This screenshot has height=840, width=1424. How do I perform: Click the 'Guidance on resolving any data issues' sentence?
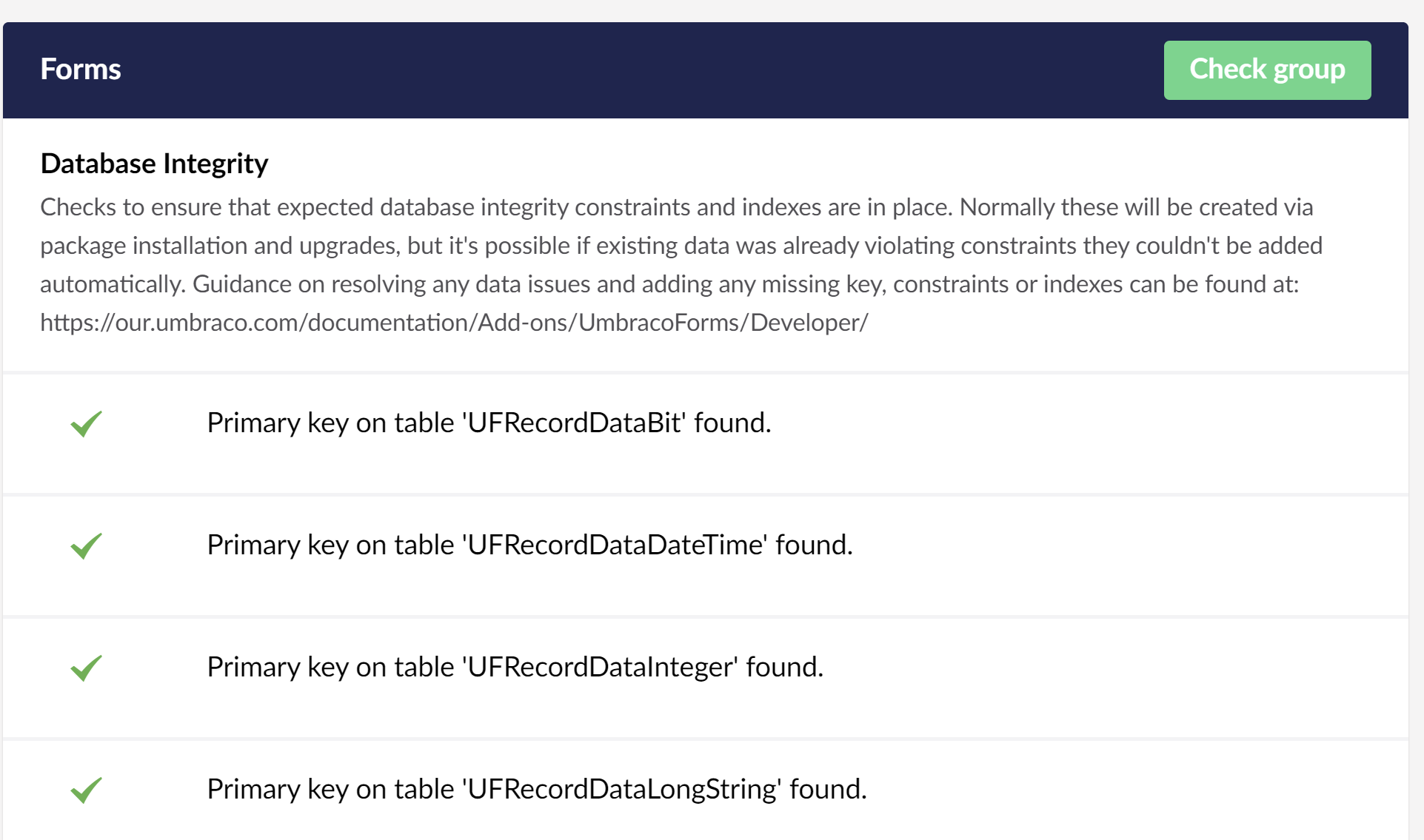[x=745, y=284]
